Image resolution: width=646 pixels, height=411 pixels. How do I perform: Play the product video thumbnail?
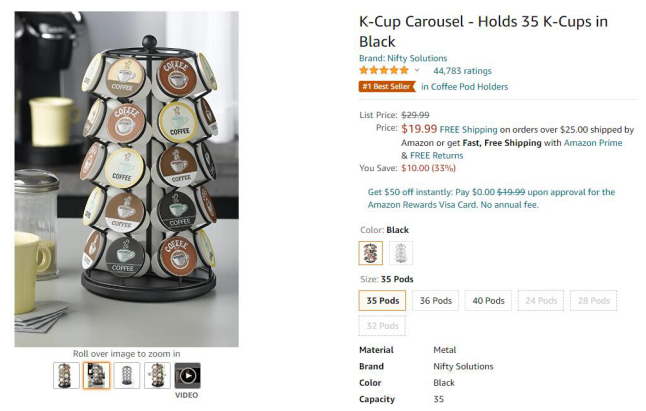[x=187, y=376]
